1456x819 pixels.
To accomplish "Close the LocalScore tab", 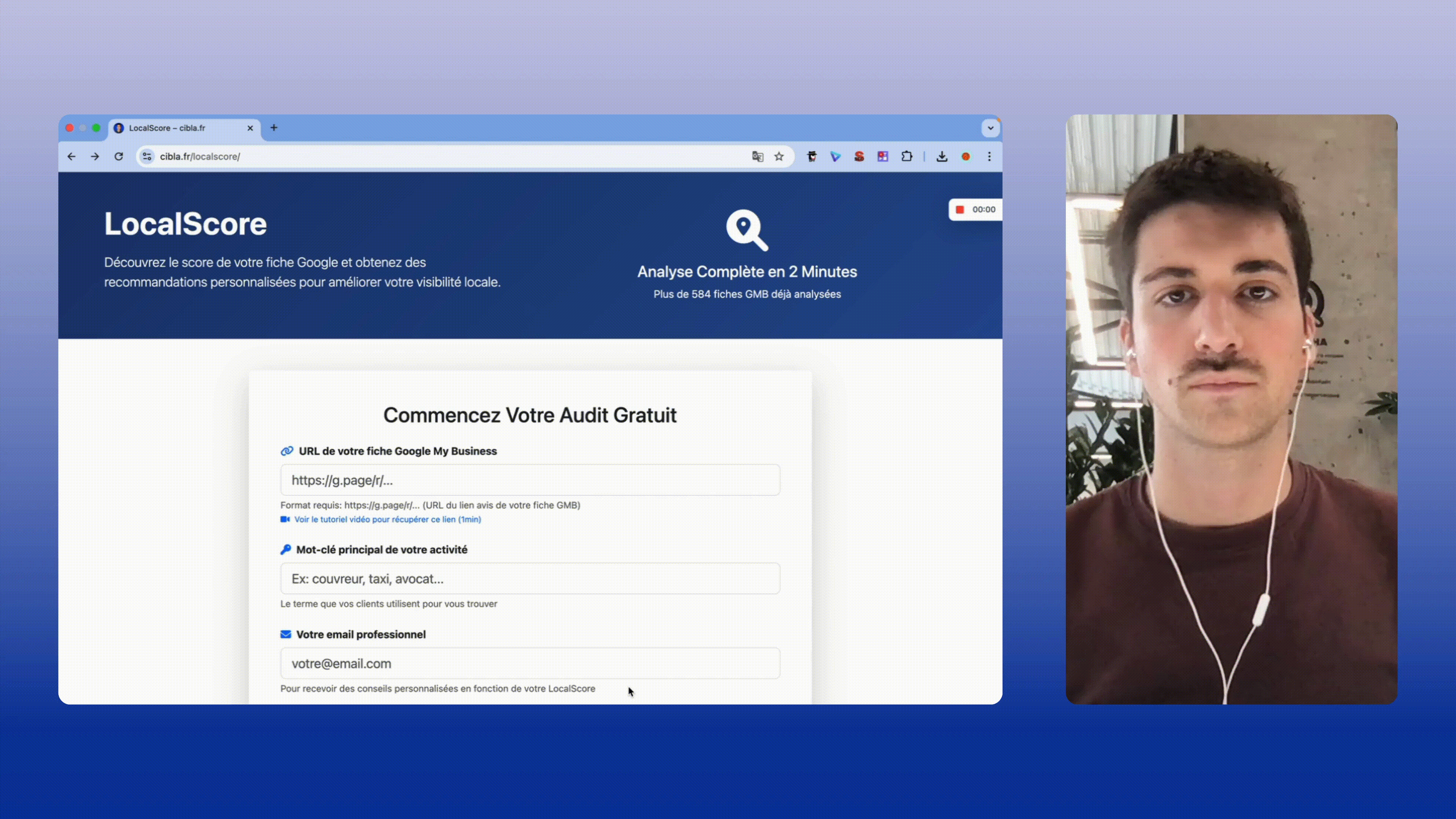I will [x=250, y=128].
